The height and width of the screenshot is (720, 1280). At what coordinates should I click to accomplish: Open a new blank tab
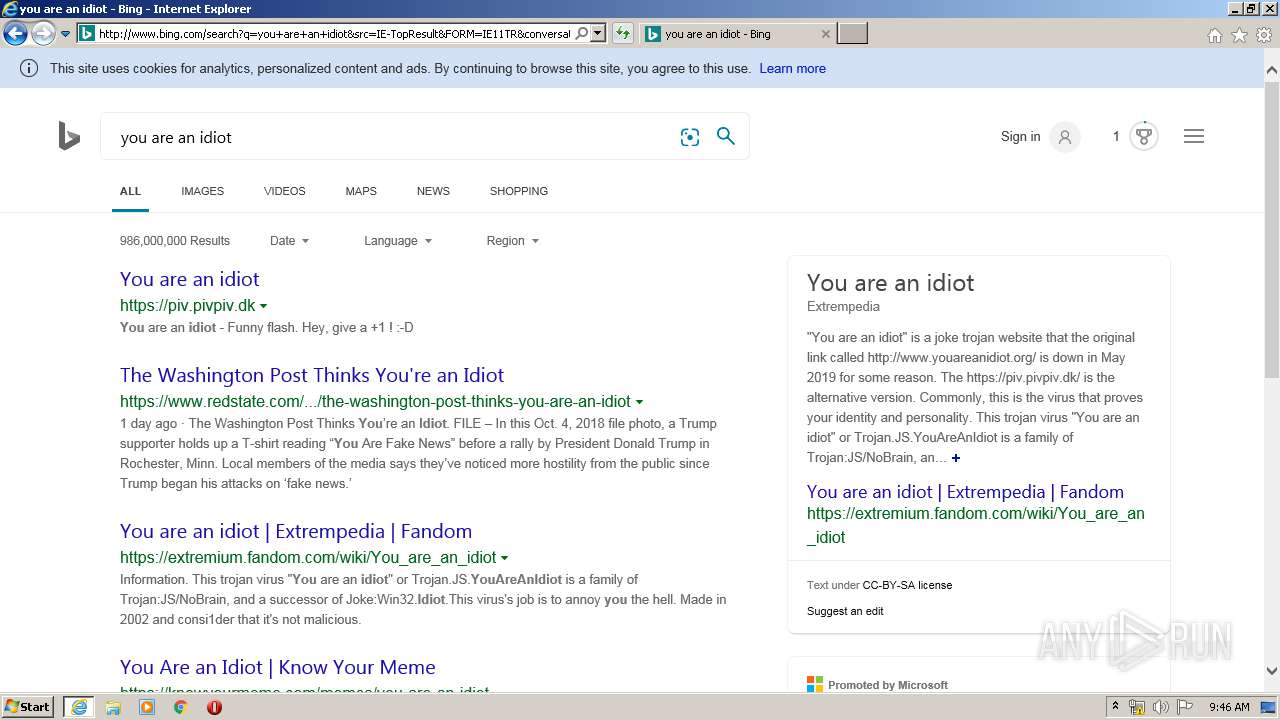[x=852, y=34]
